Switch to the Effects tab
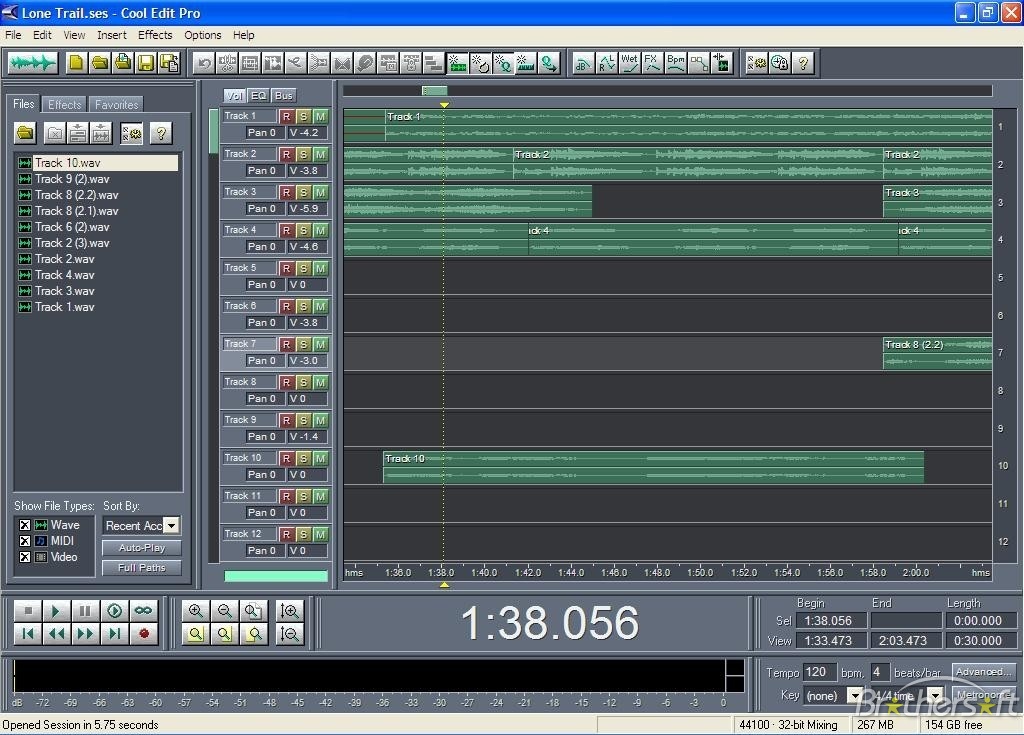Screen dimensions: 1024x735 (65, 105)
